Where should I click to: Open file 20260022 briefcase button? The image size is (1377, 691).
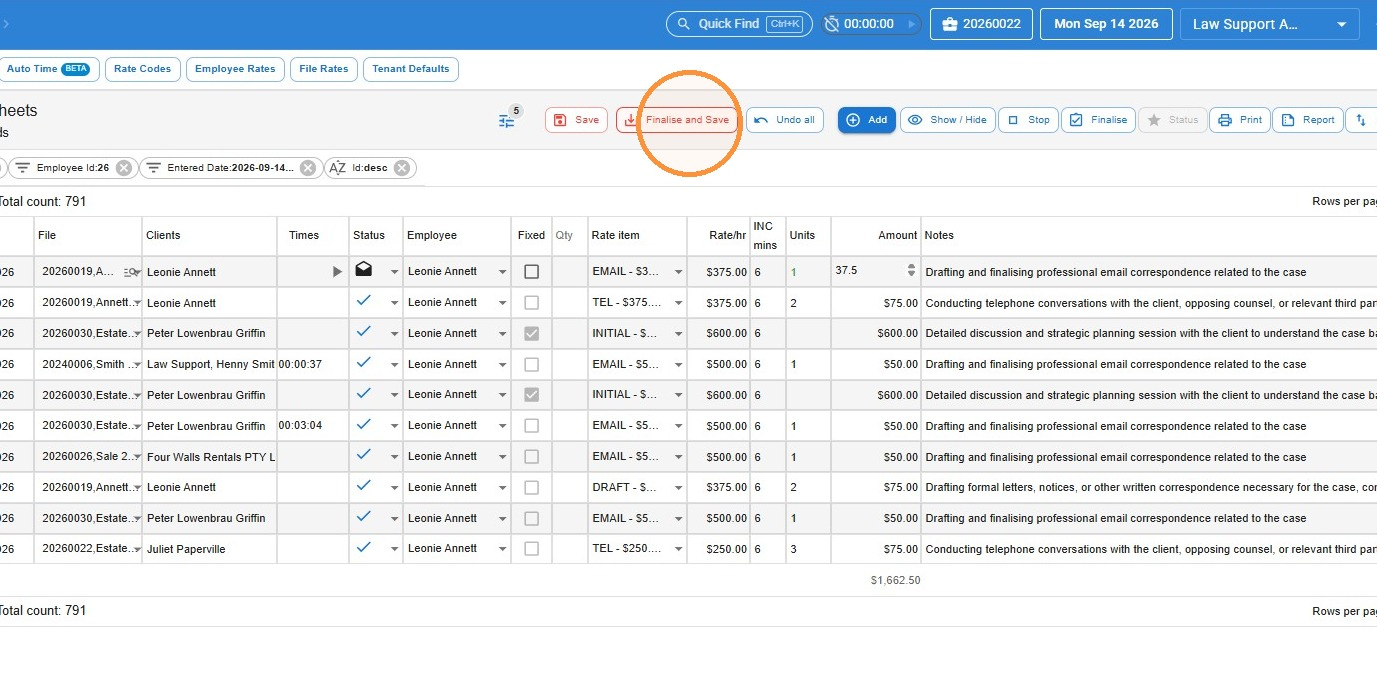pyautogui.click(x=980, y=24)
